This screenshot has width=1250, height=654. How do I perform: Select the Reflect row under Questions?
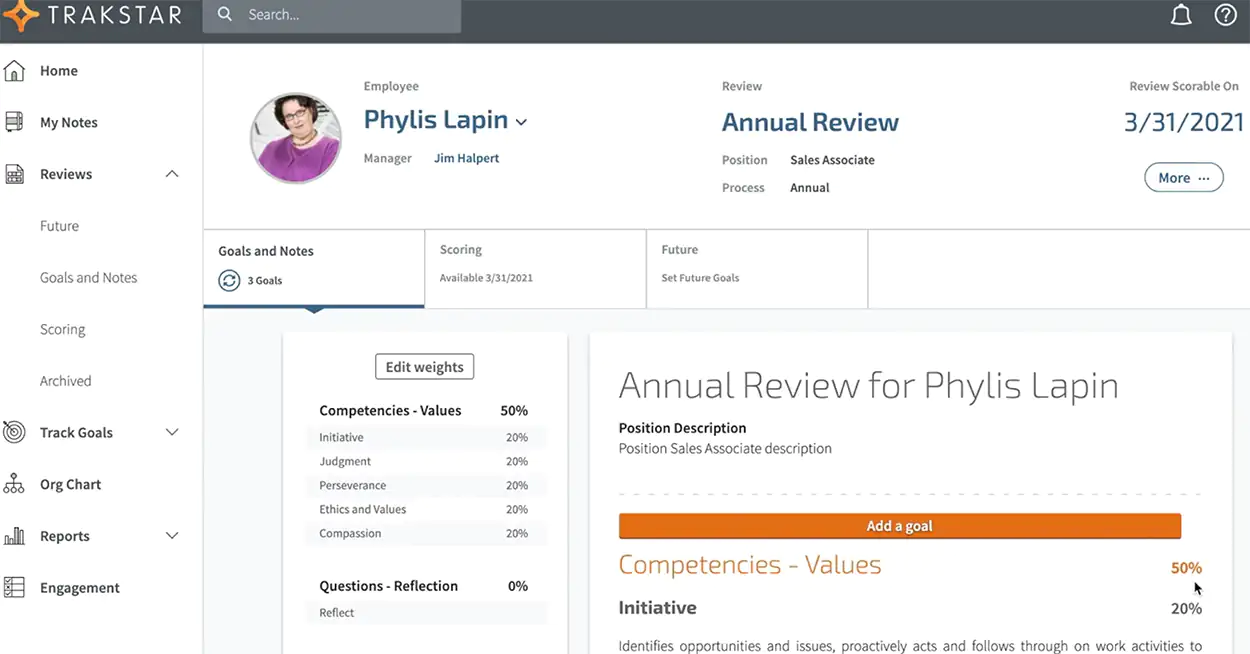point(426,612)
